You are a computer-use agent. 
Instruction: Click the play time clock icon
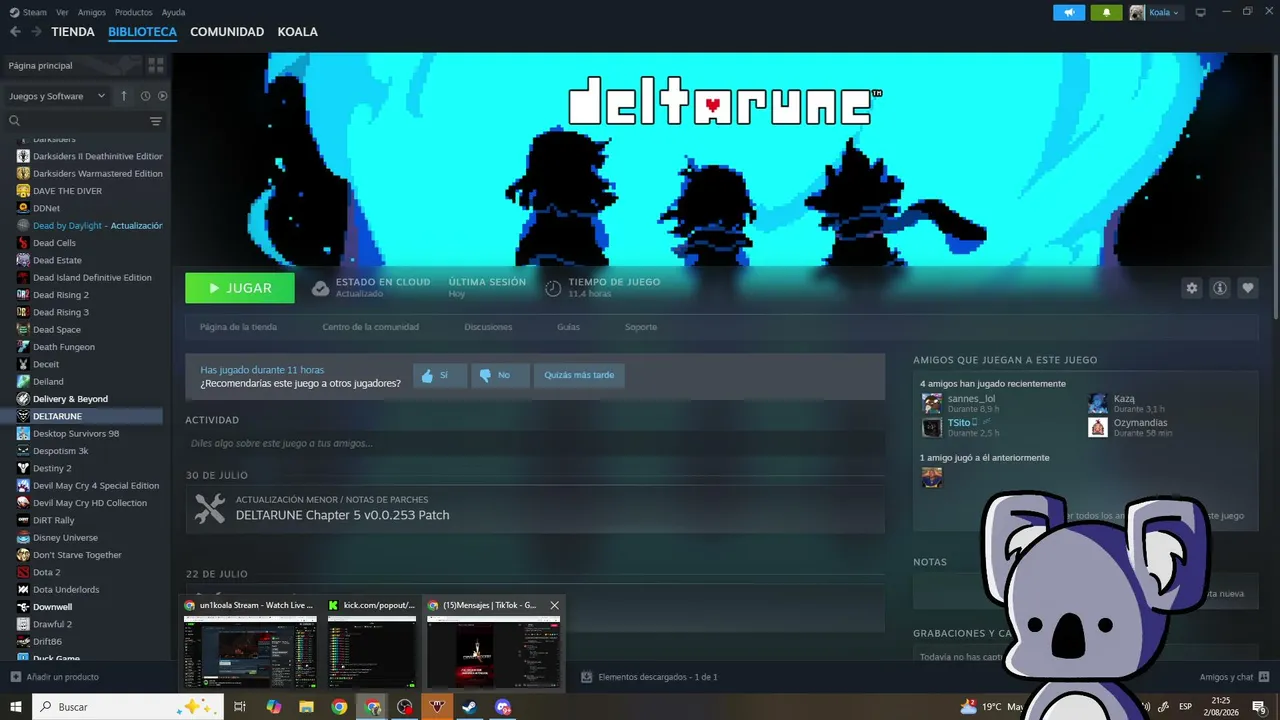click(x=553, y=288)
